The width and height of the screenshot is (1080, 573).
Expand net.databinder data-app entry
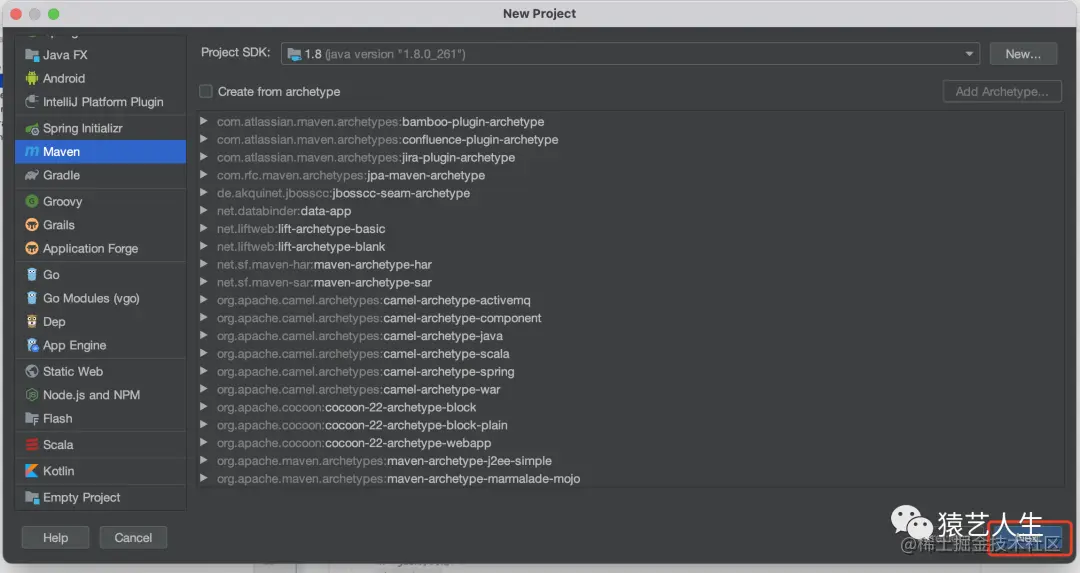[x=204, y=211]
